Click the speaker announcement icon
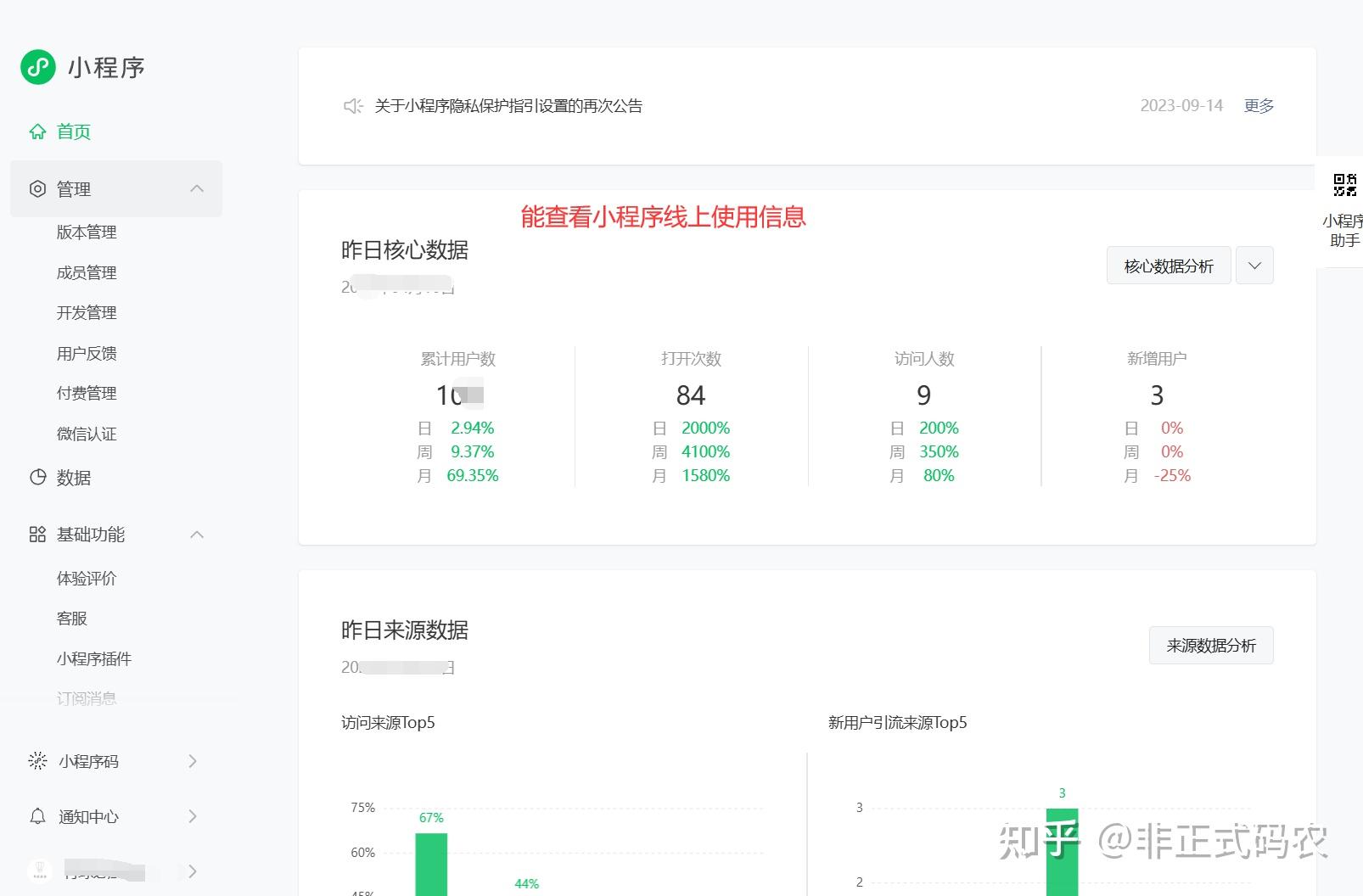 click(x=353, y=106)
